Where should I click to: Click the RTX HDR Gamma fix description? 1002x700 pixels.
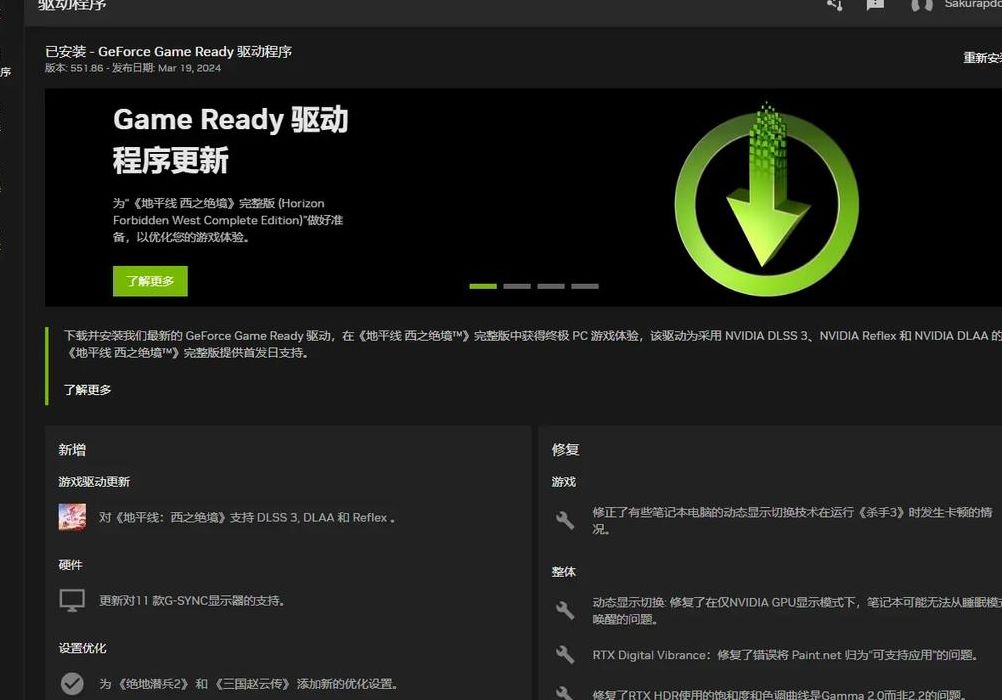pos(779,694)
